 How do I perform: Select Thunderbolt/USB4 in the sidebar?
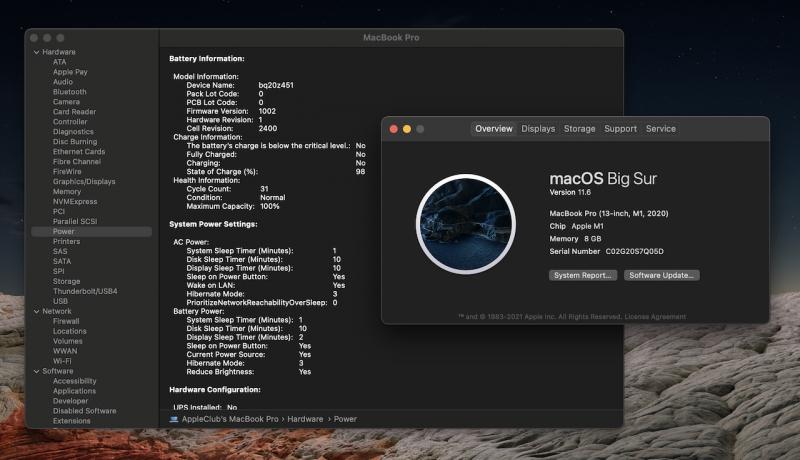pyautogui.click(x=85, y=291)
